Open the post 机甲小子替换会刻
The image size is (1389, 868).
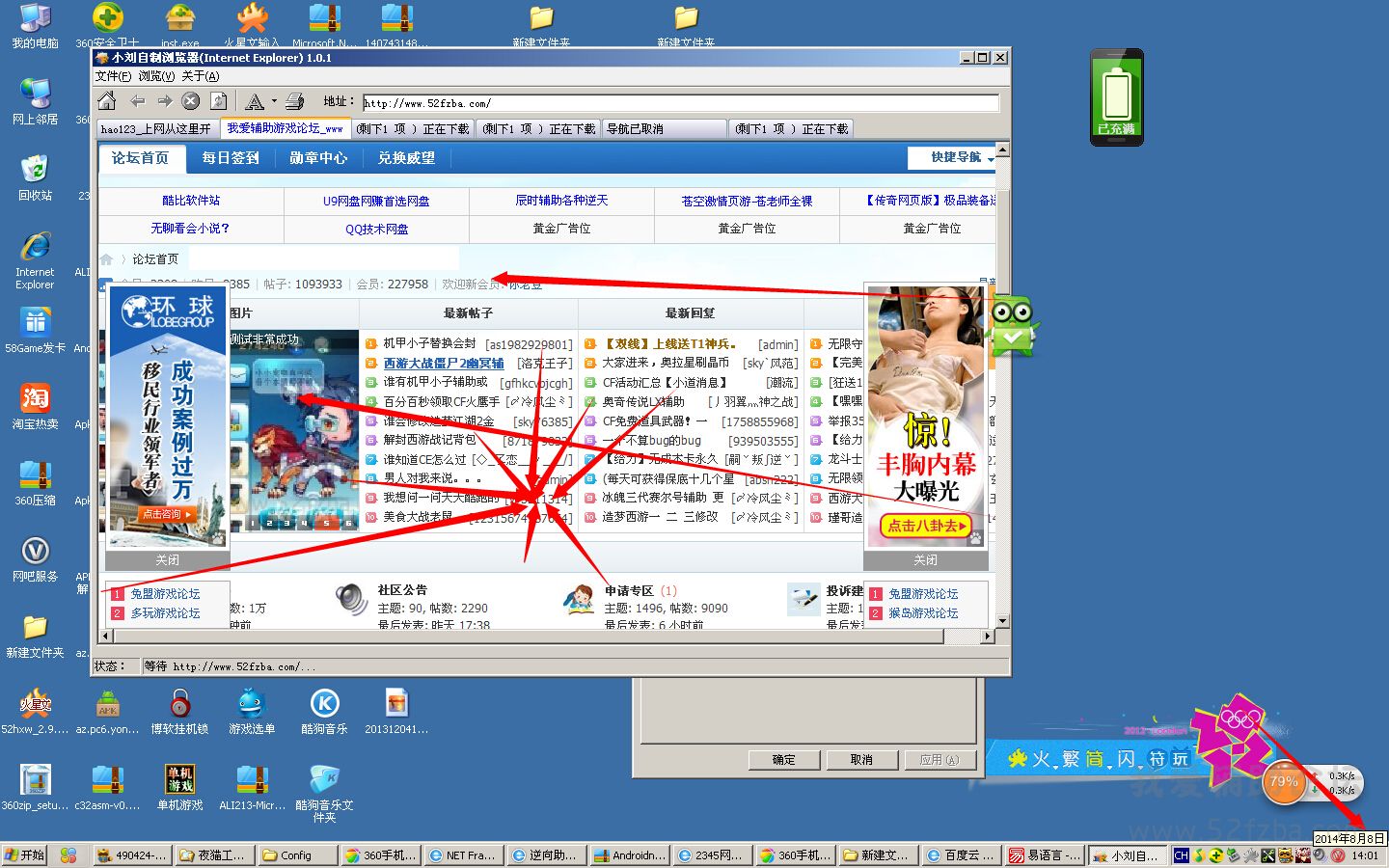point(430,343)
